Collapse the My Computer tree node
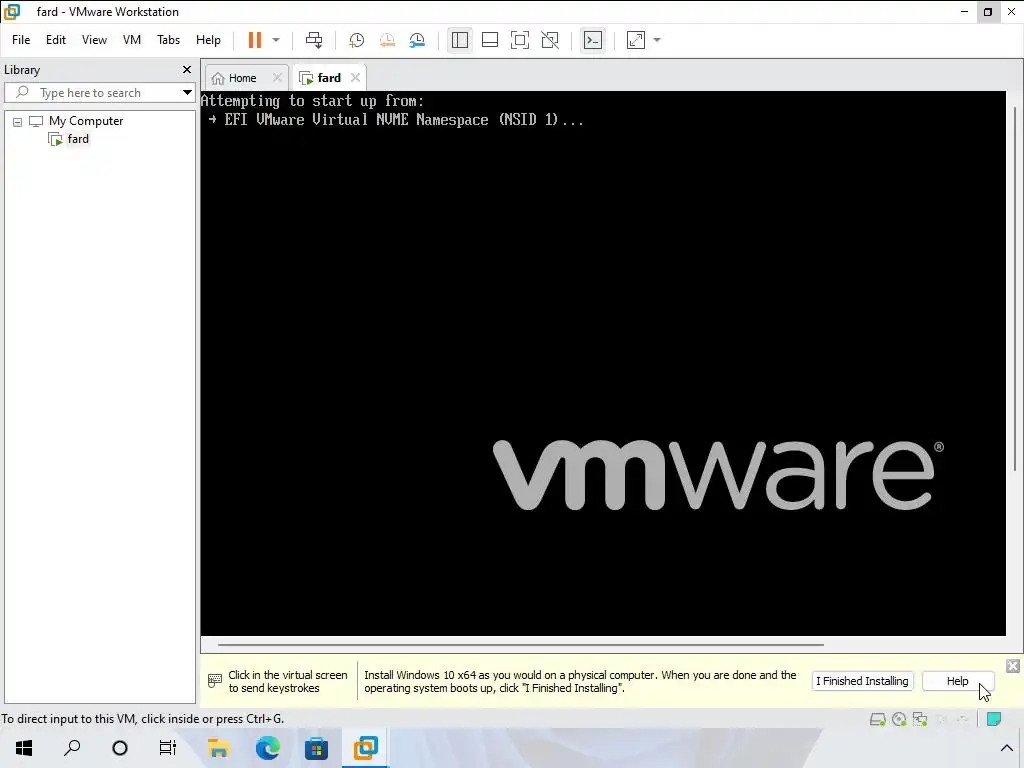Image resolution: width=1024 pixels, height=768 pixels. [18, 121]
